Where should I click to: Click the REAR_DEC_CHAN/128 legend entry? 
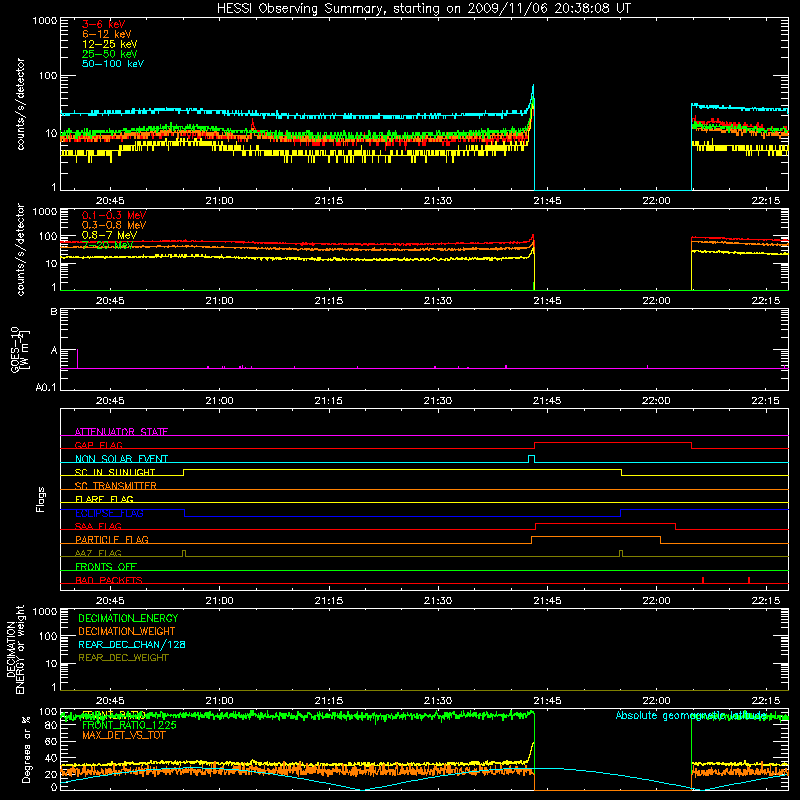132,645
